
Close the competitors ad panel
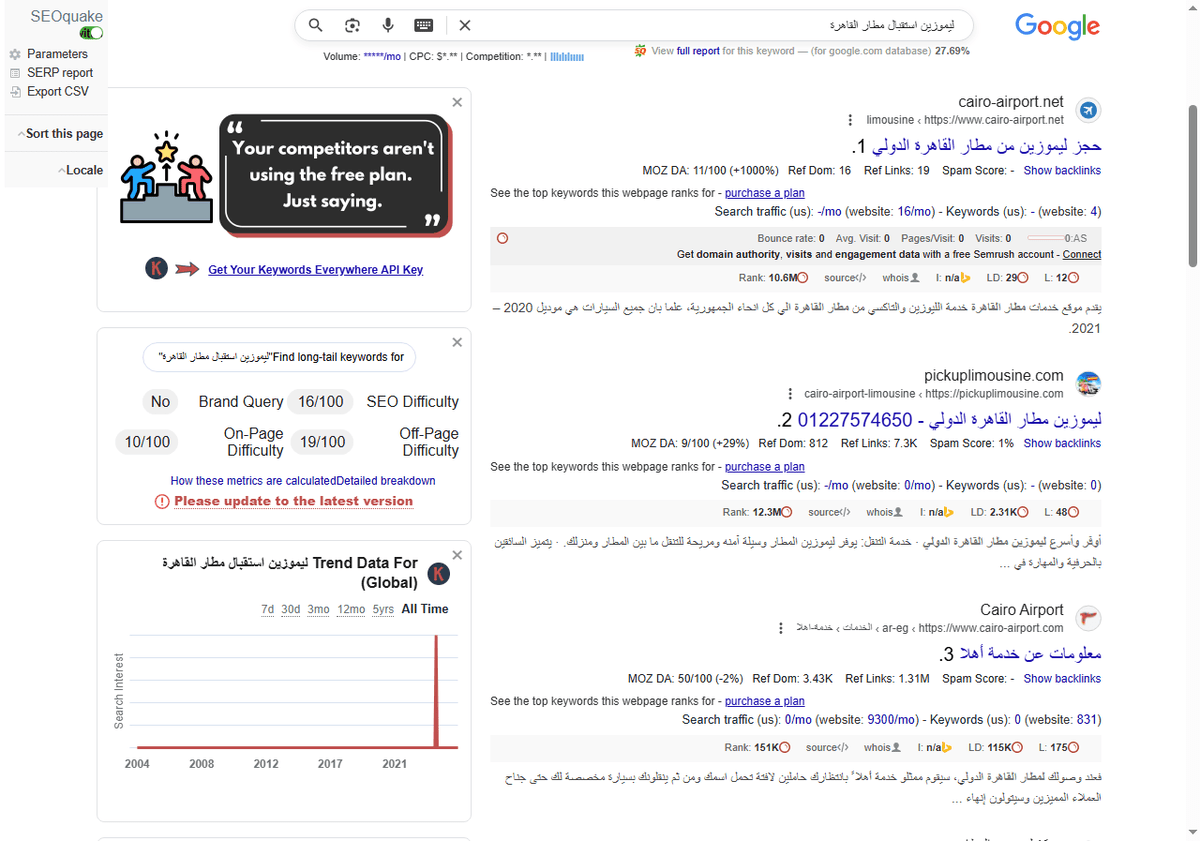click(457, 102)
